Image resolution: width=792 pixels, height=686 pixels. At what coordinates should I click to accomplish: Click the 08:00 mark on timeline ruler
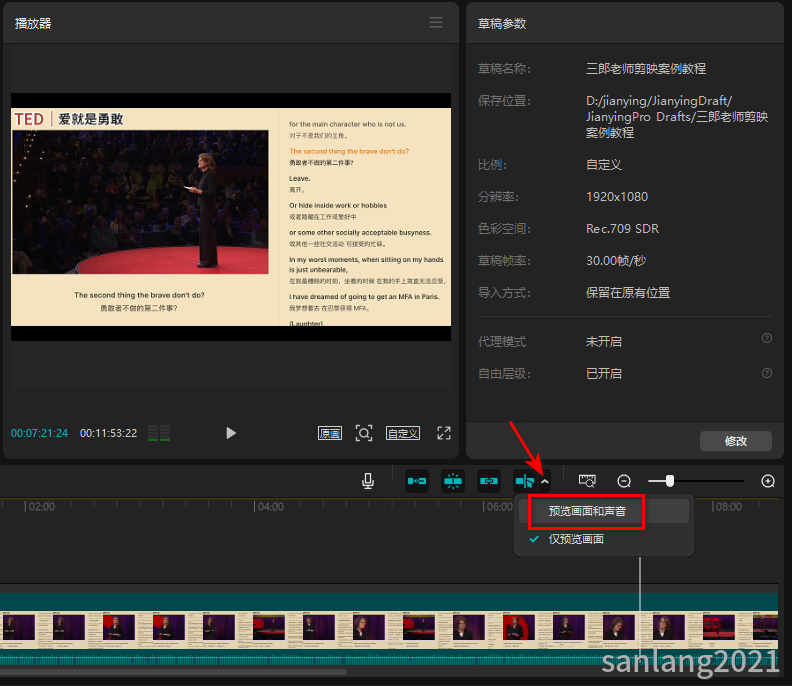click(729, 507)
